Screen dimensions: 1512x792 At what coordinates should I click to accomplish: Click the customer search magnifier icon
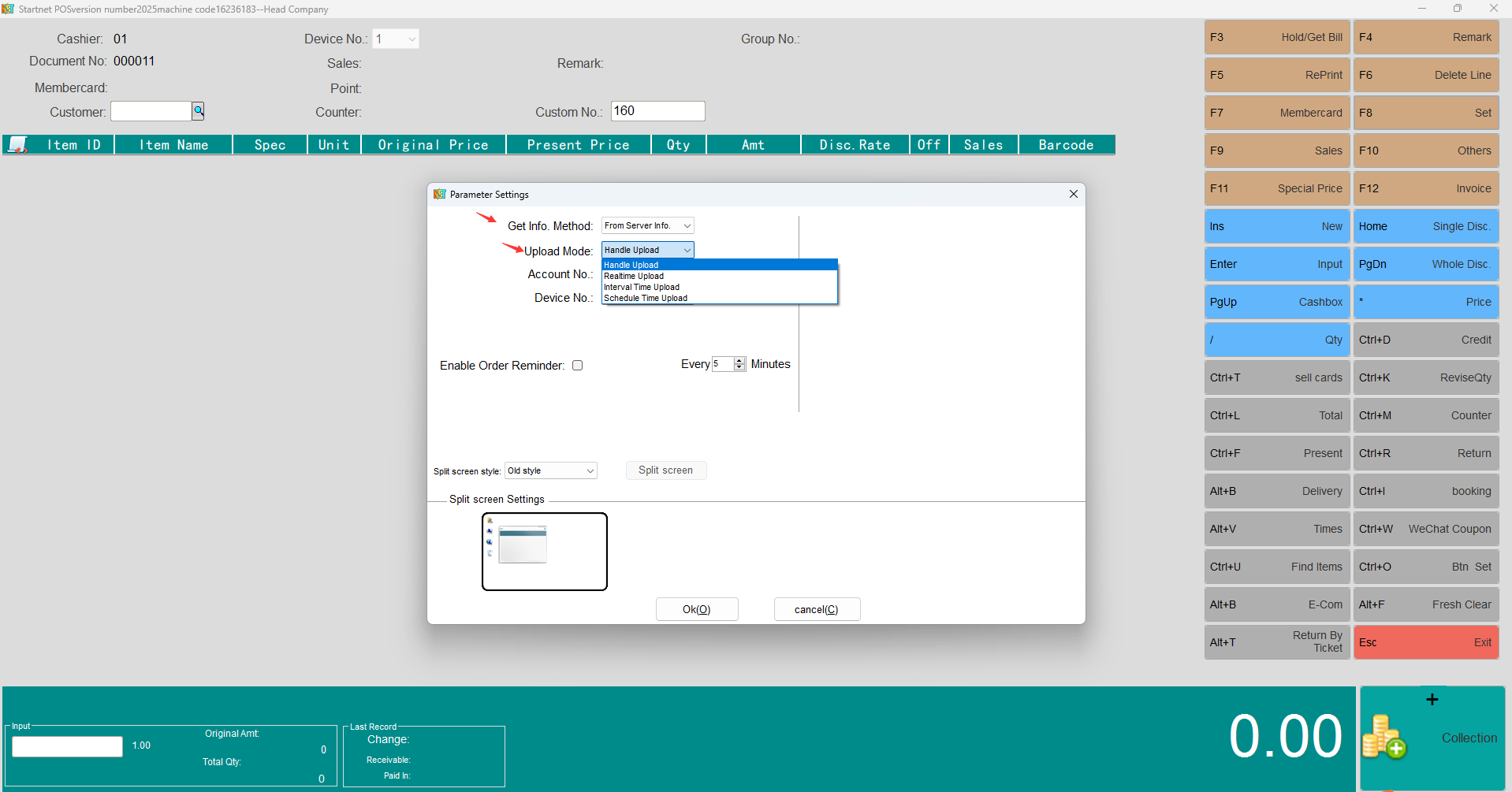pyautogui.click(x=198, y=111)
